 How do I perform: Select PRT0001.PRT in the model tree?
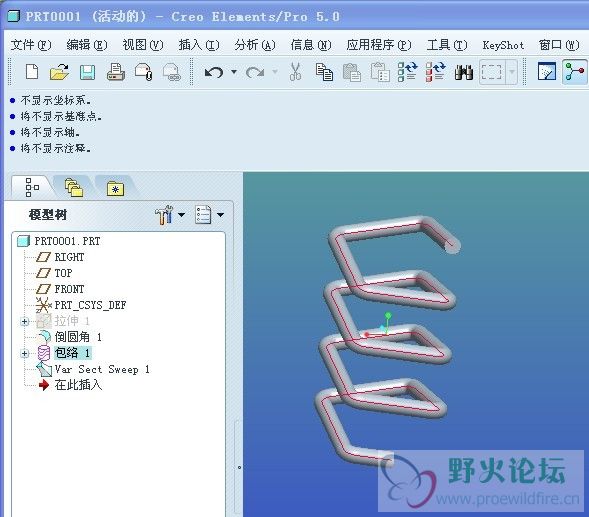(67, 241)
